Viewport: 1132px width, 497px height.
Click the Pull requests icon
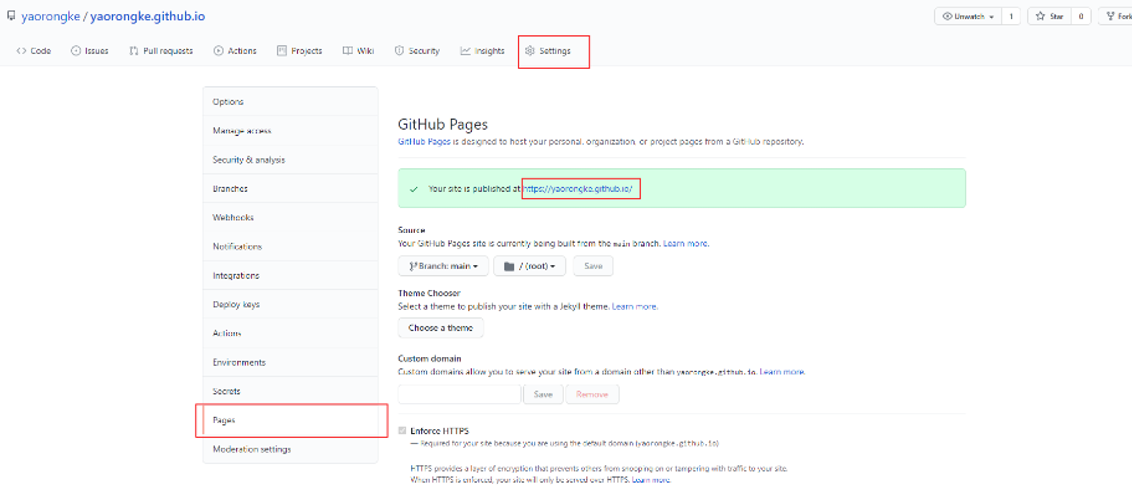(134, 51)
